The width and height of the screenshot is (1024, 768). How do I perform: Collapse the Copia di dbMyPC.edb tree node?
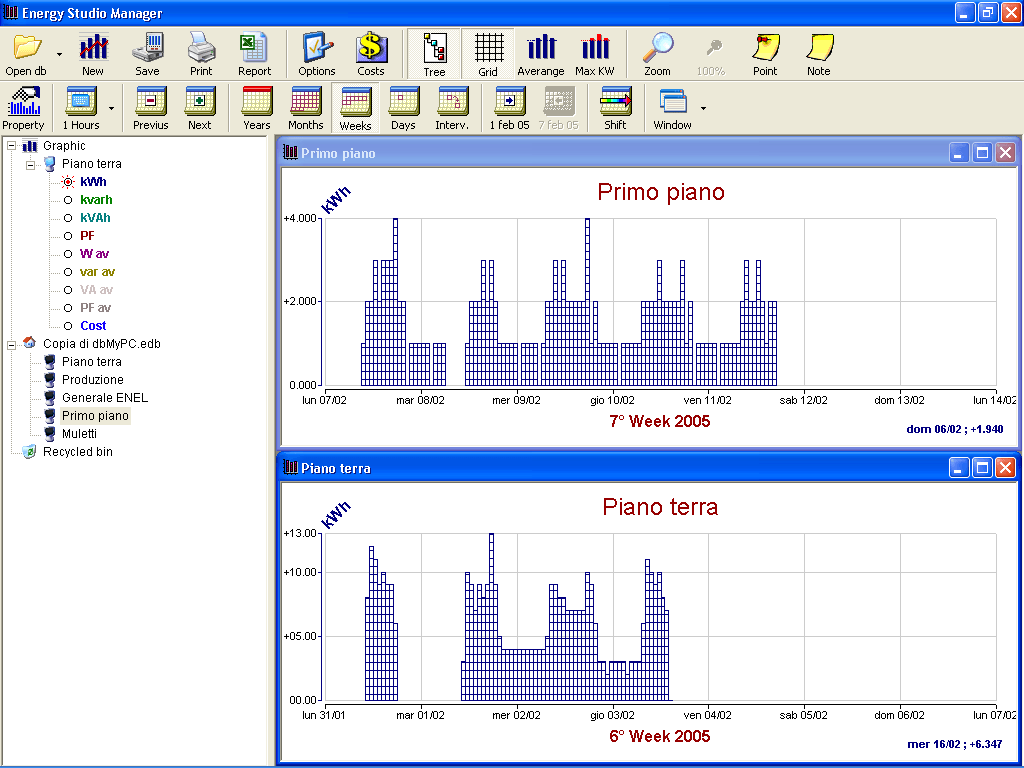11,344
